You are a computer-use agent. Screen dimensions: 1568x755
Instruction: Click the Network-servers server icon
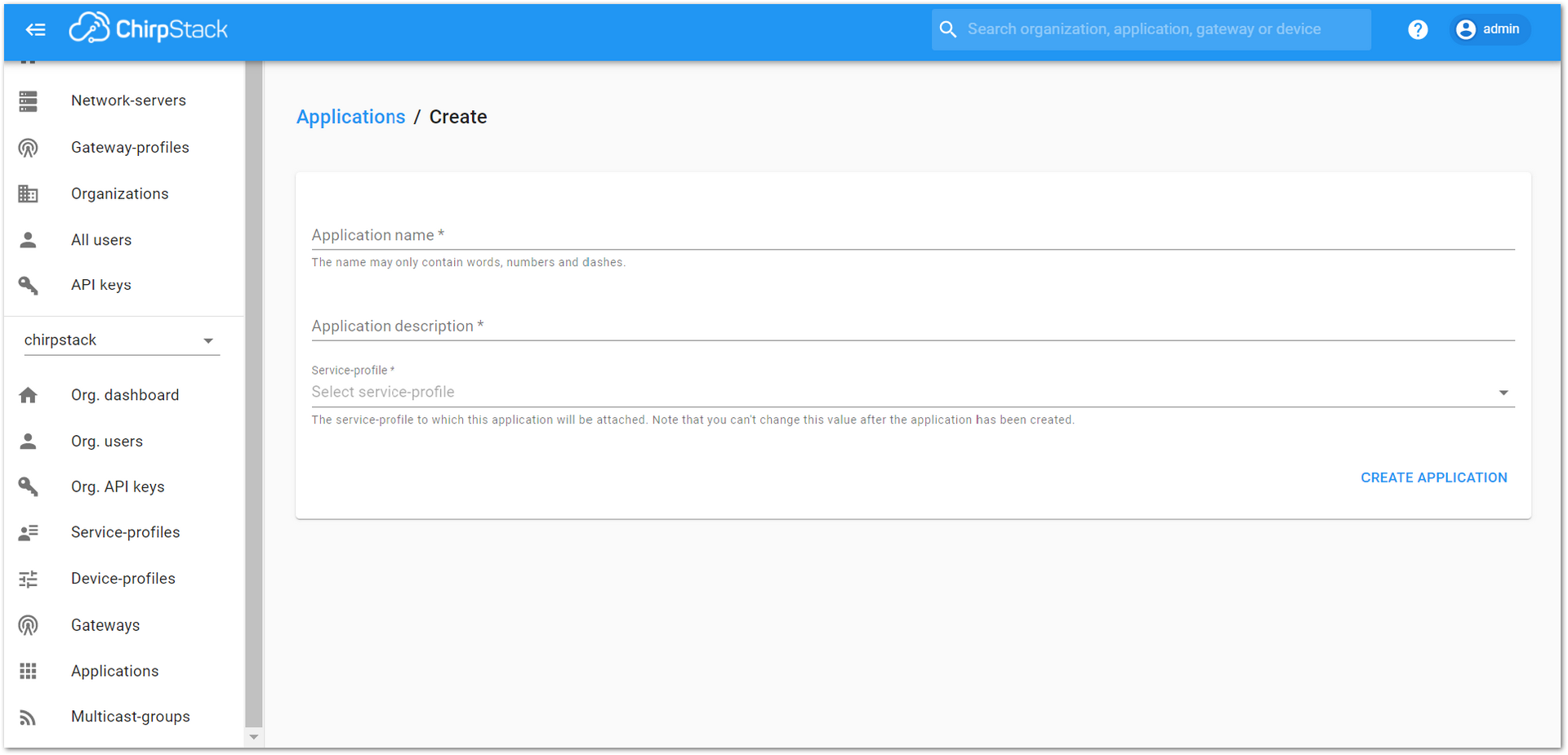pyautogui.click(x=28, y=100)
